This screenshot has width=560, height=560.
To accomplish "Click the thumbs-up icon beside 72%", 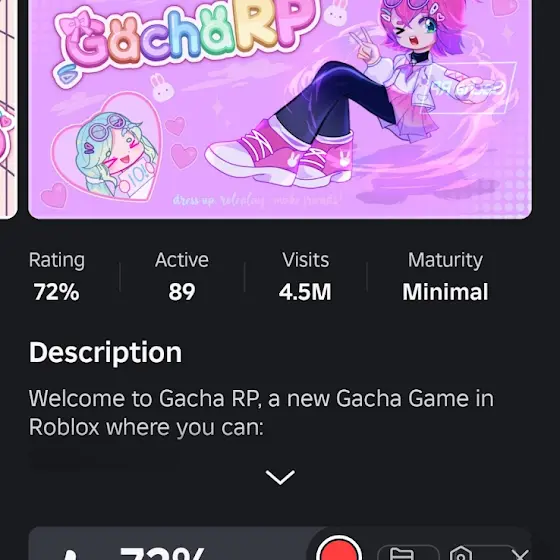I will click(71, 555).
